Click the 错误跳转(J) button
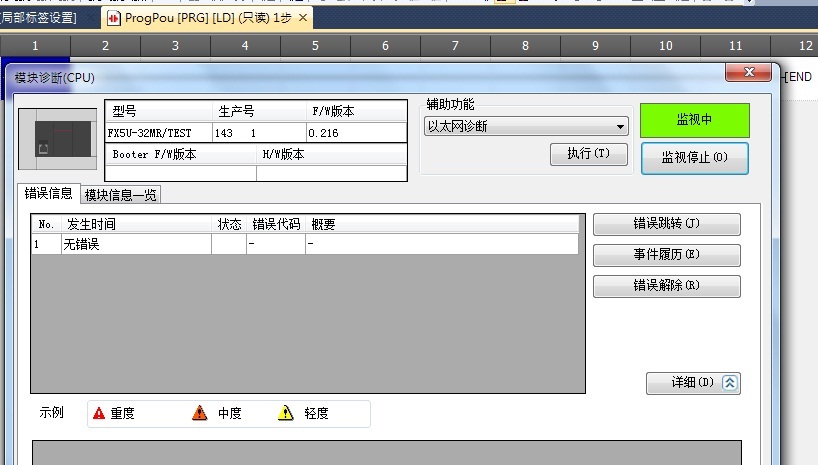The width and height of the screenshot is (818, 465). coord(666,224)
